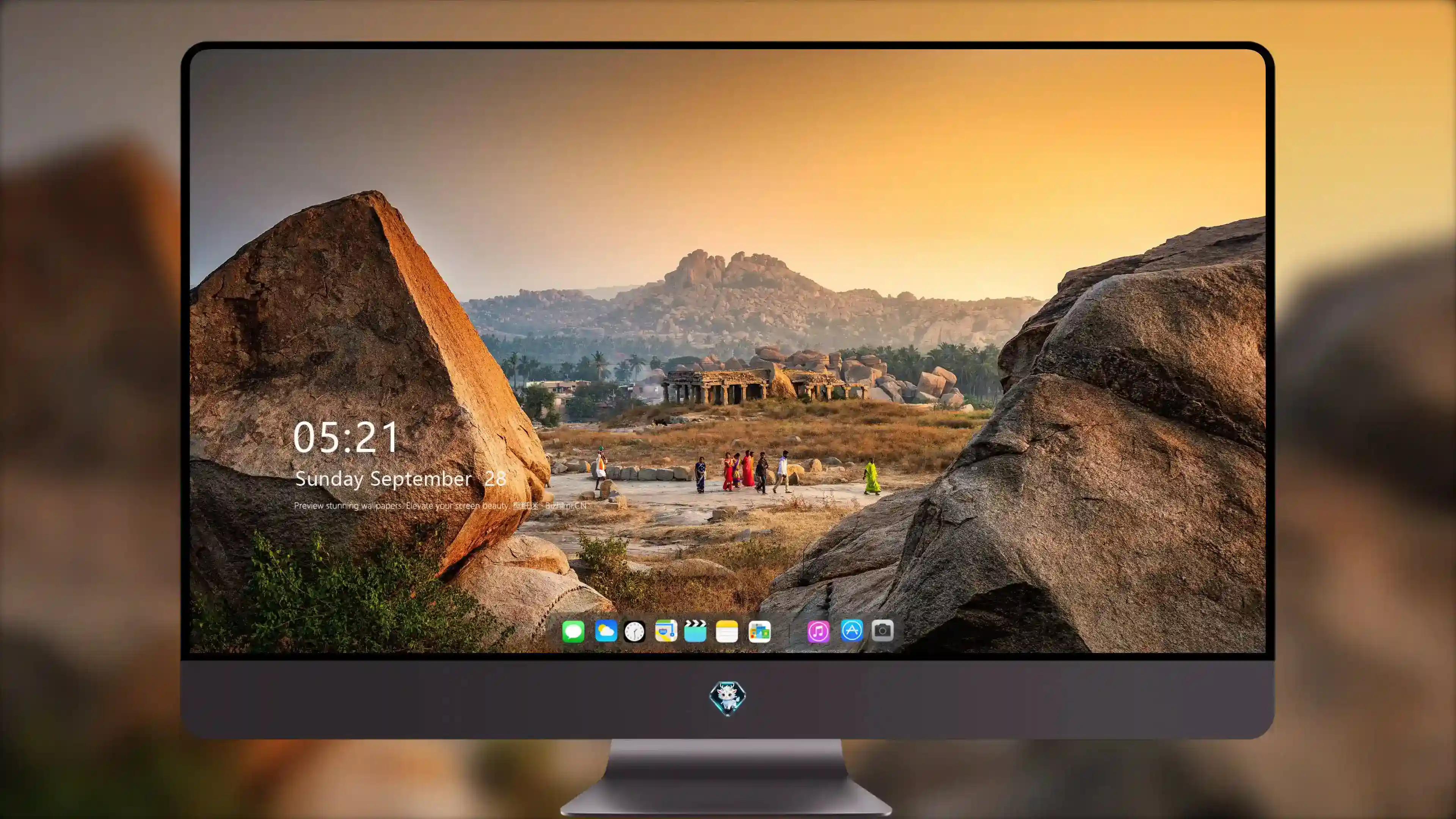Launch the Weather app from the dock
1456x819 pixels.
606,631
